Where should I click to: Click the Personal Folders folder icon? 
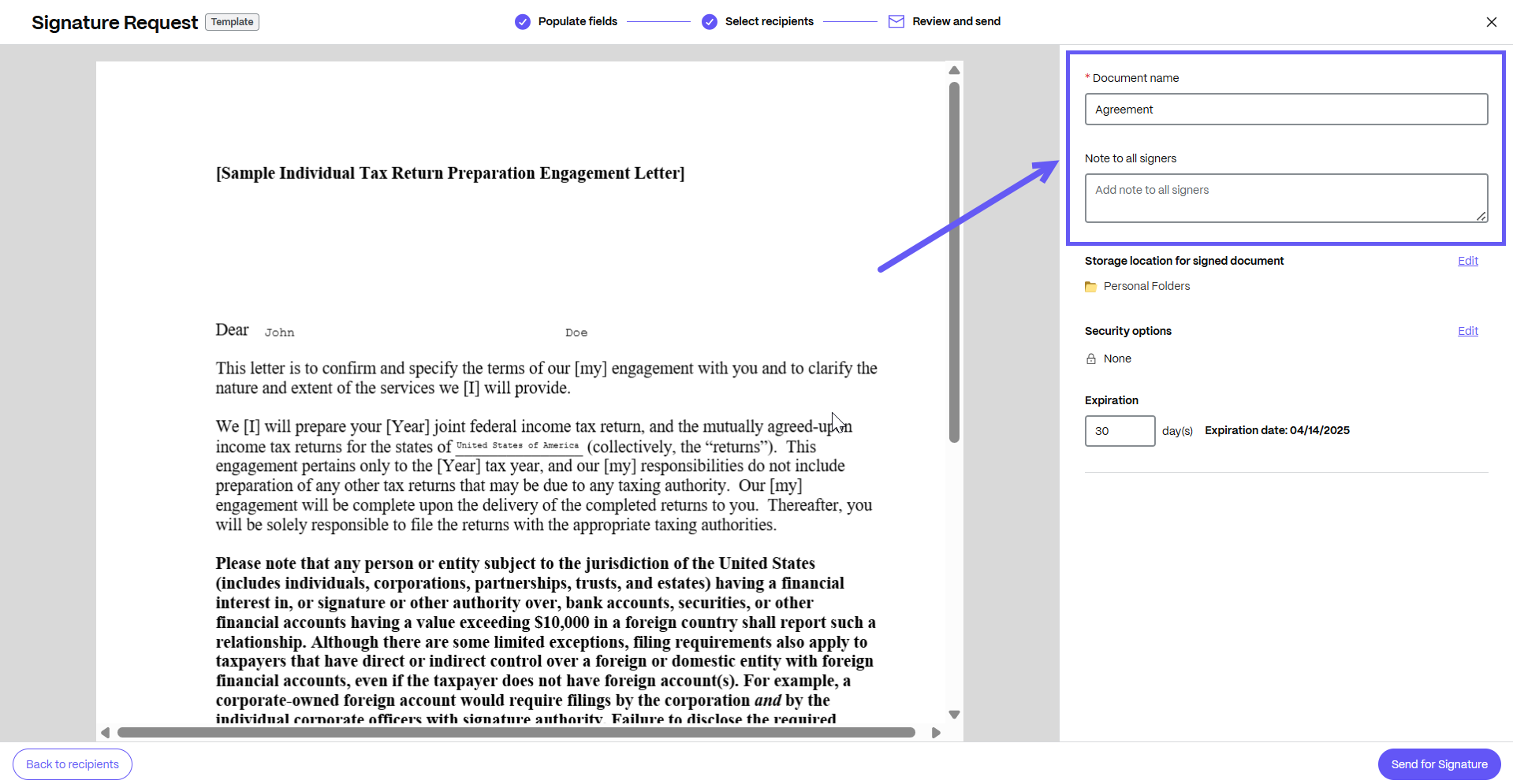(1090, 287)
